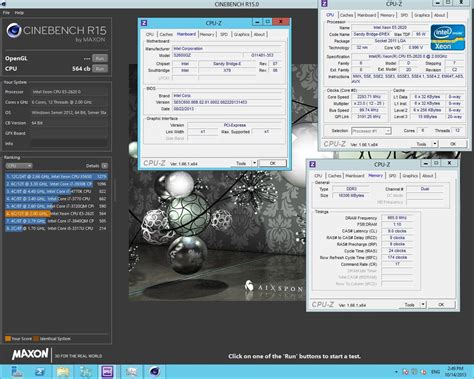This screenshot has width=474, height=379.
Task: Toggle the ranking Details button
Action: [x=105, y=166]
